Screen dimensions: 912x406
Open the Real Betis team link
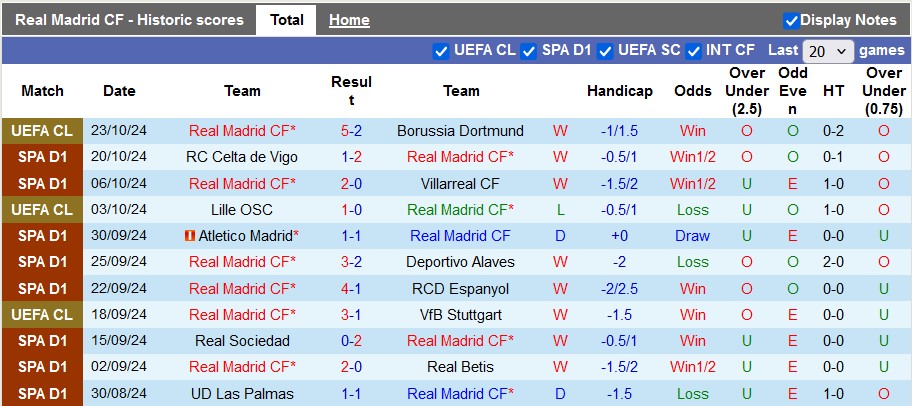pyautogui.click(x=460, y=366)
